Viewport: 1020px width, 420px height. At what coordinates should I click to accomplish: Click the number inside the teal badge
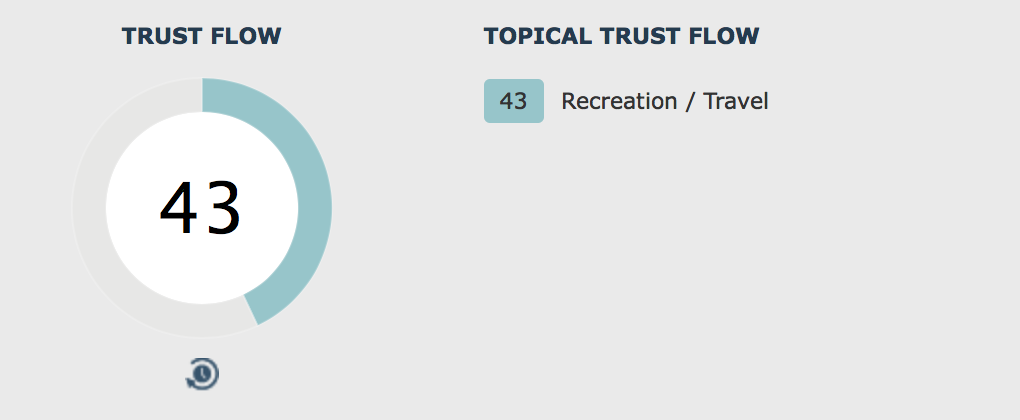tap(513, 101)
